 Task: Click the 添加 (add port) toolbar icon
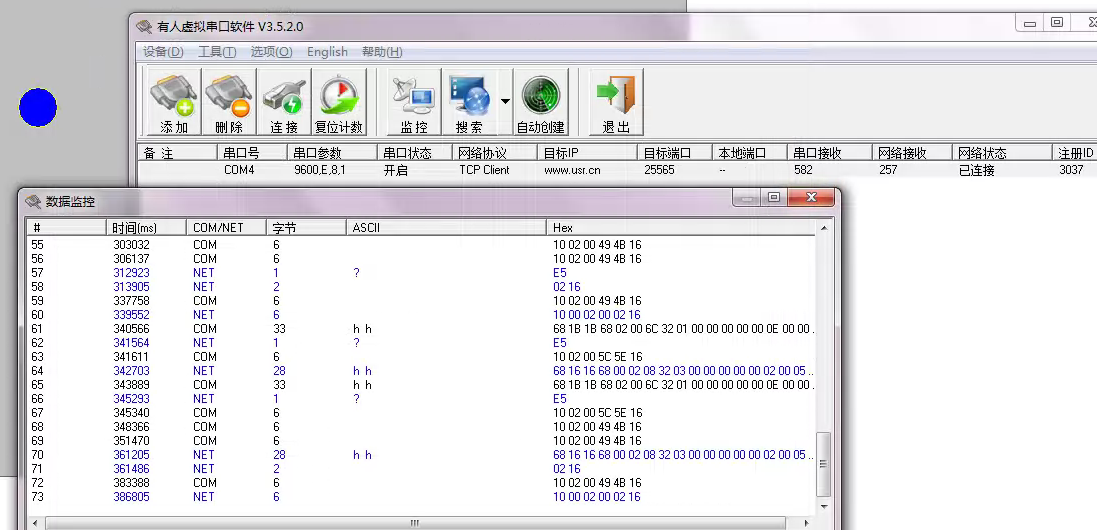(174, 102)
